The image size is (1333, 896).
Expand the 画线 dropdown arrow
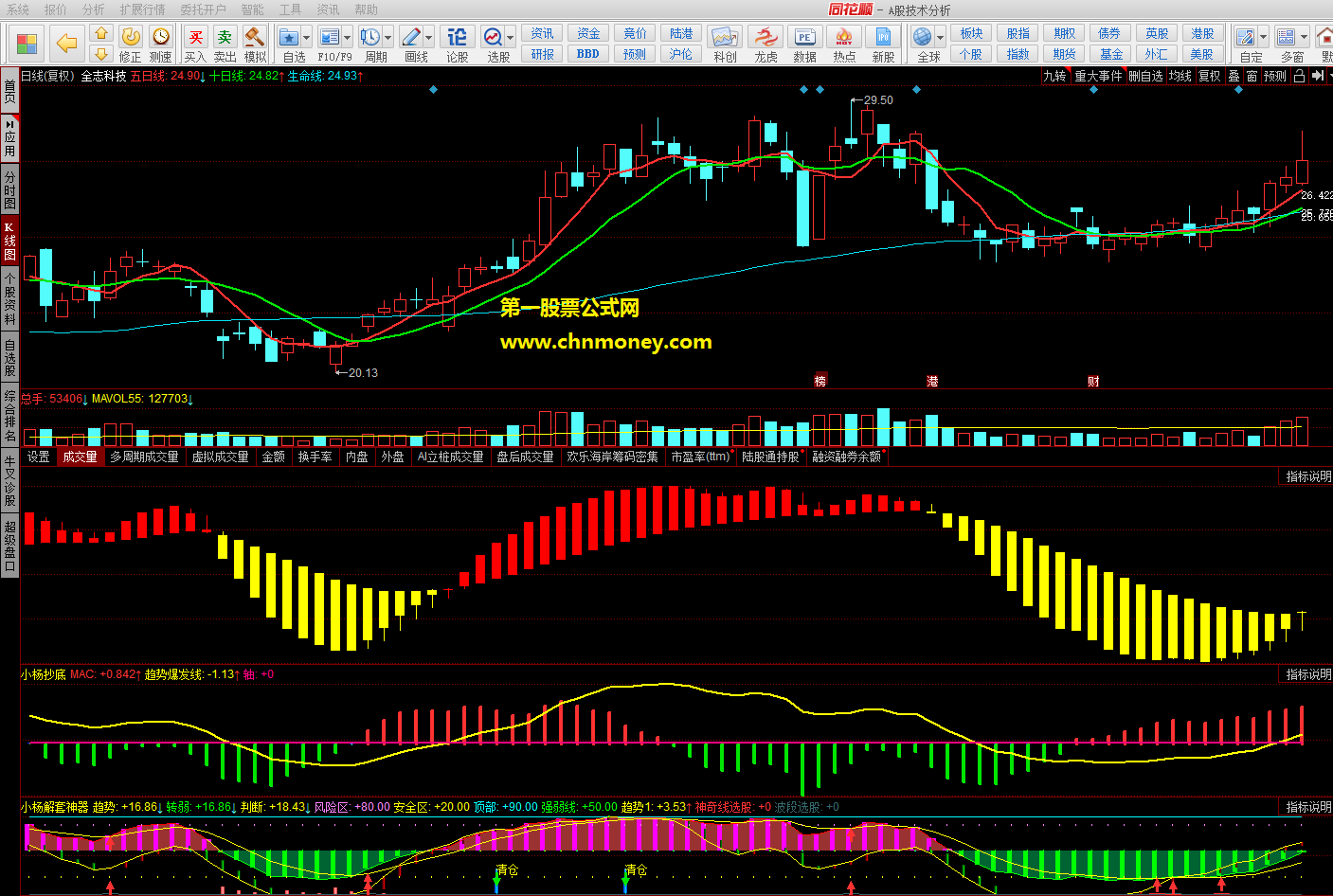[x=429, y=38]
